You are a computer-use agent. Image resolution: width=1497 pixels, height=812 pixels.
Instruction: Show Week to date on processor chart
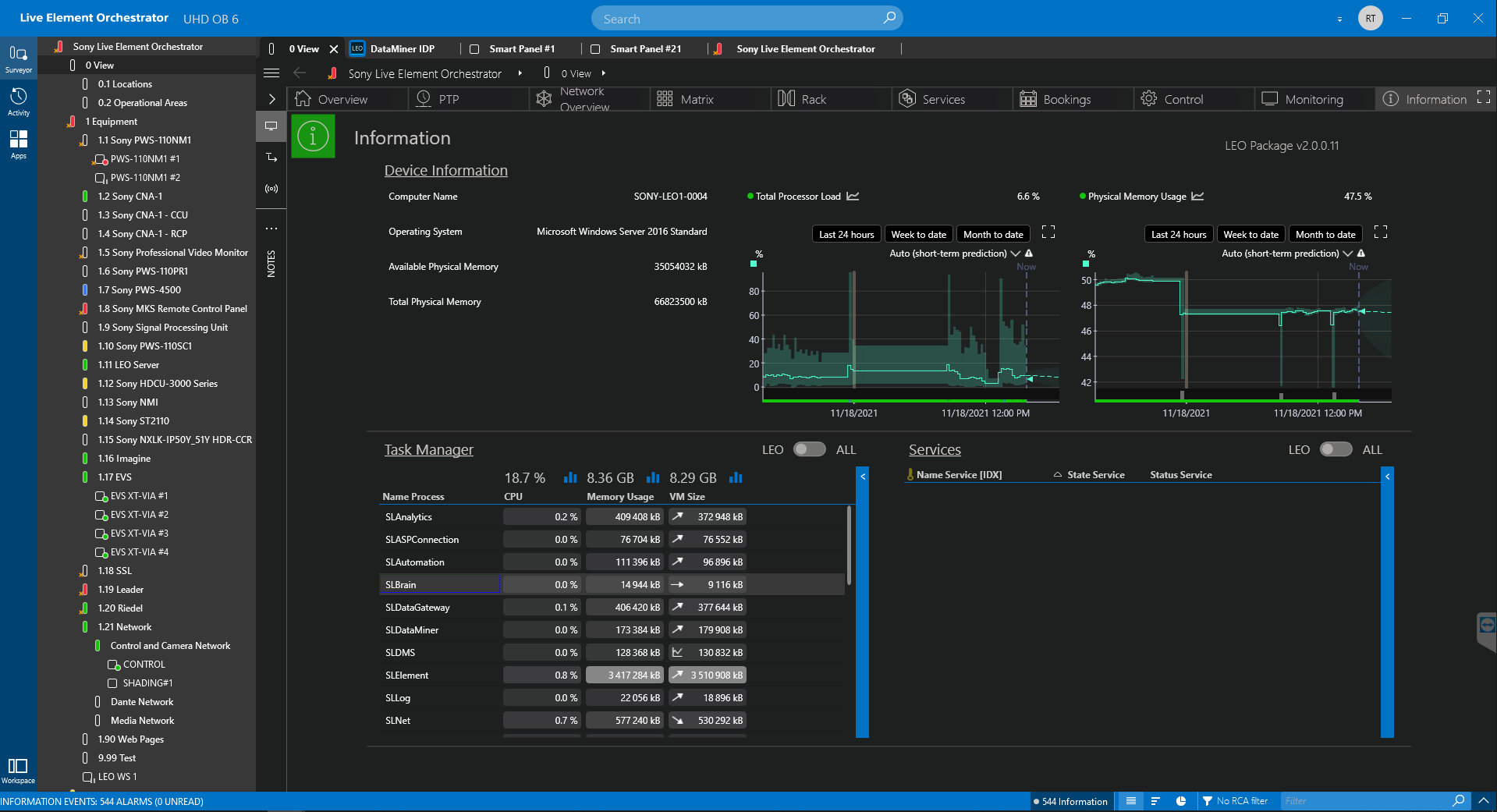(x=918, y=234)
